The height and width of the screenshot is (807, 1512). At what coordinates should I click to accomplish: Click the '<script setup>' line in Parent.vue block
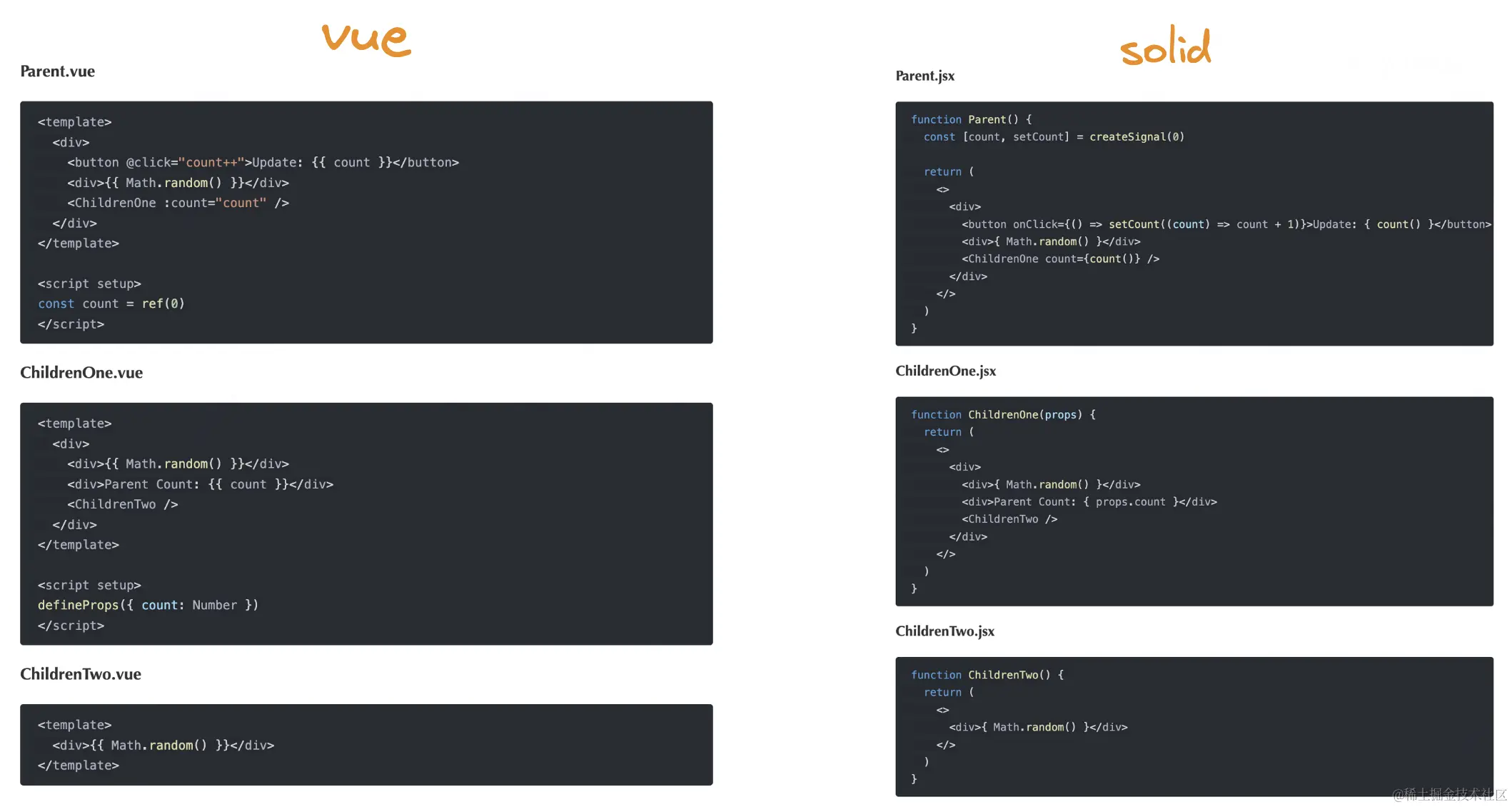(89, 284)
